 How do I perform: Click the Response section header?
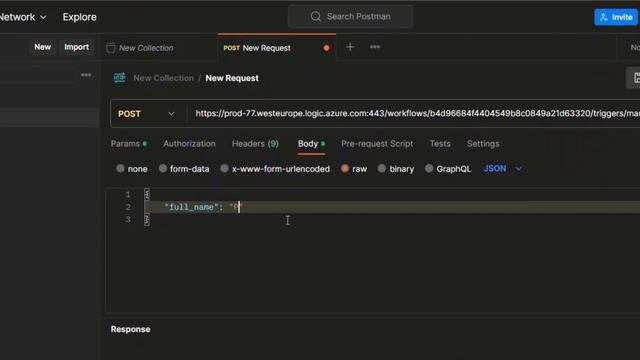click(x=130, y=329)
